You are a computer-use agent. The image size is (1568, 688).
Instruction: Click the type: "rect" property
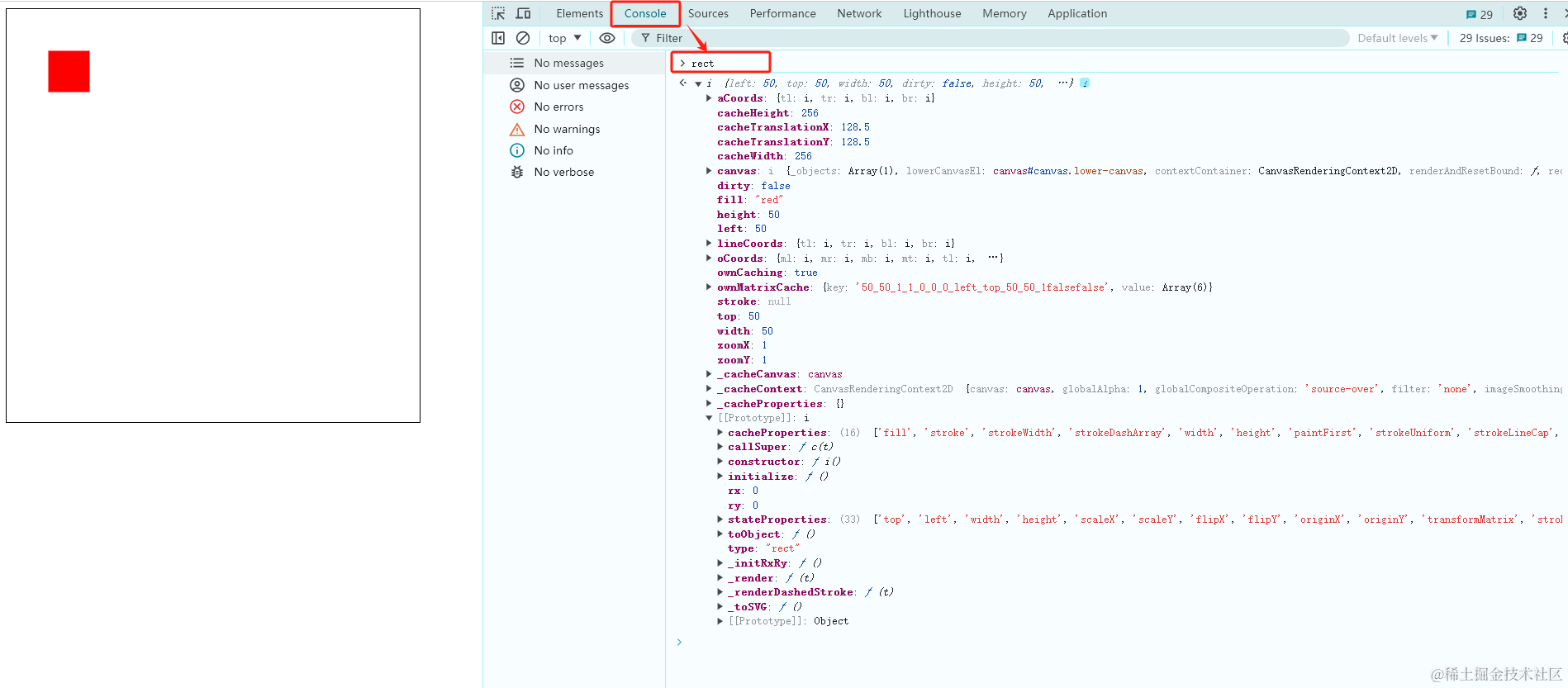tap(763, 548)
